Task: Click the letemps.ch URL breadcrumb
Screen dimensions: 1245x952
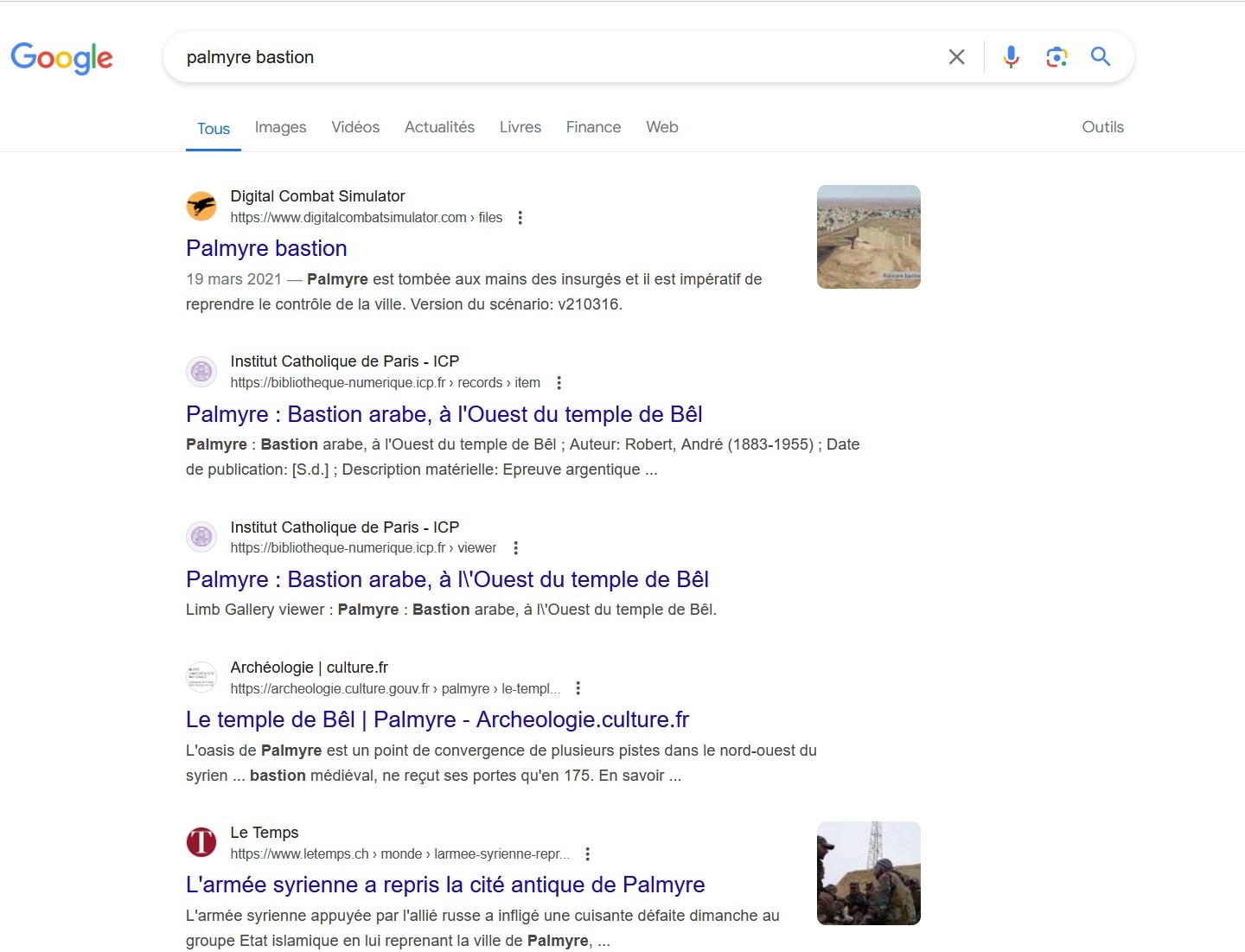Action: pyautogui.click(x=400, y=854)
